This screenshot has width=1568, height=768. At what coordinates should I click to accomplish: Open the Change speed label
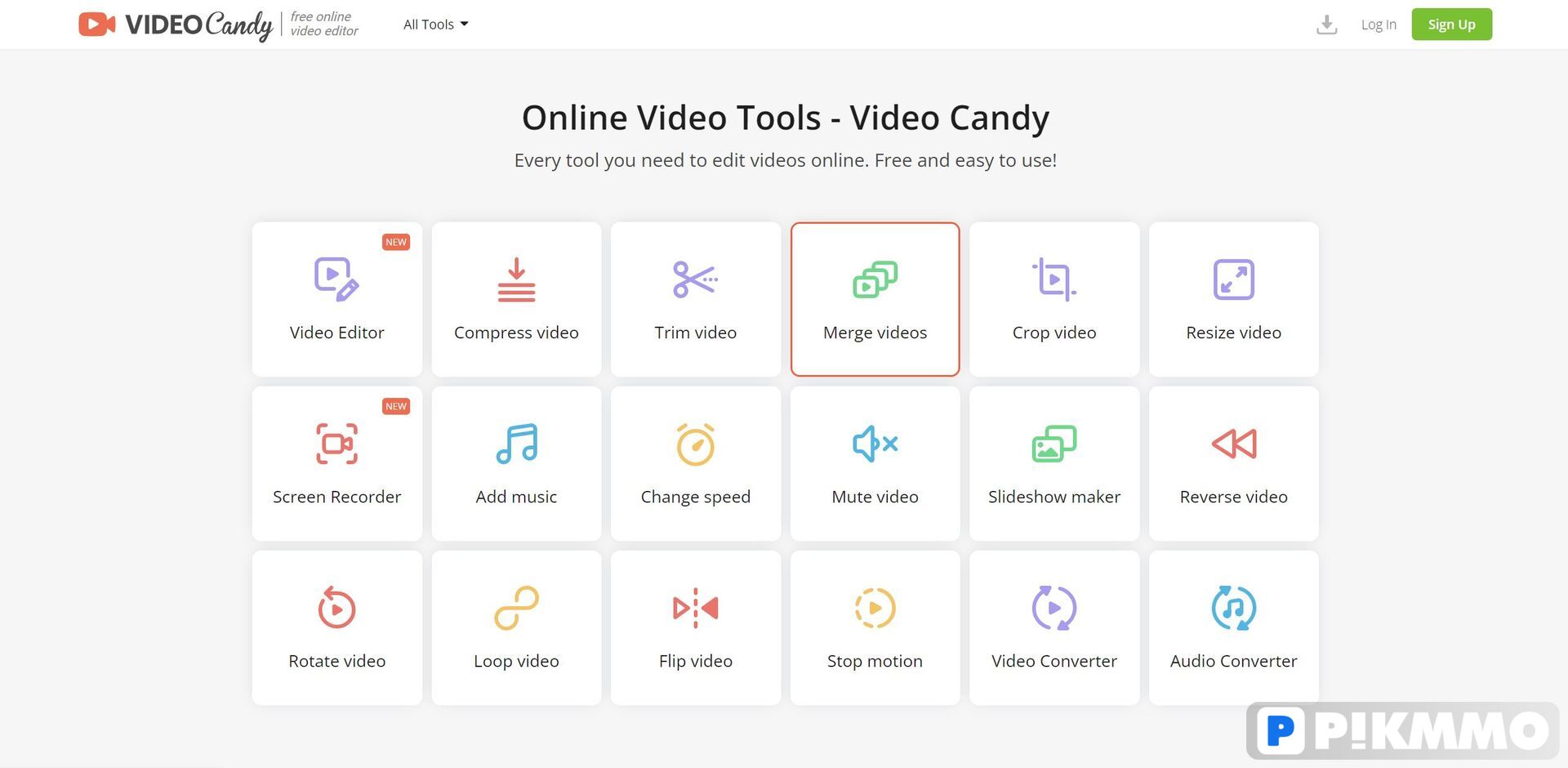click(x=695, y=497)
